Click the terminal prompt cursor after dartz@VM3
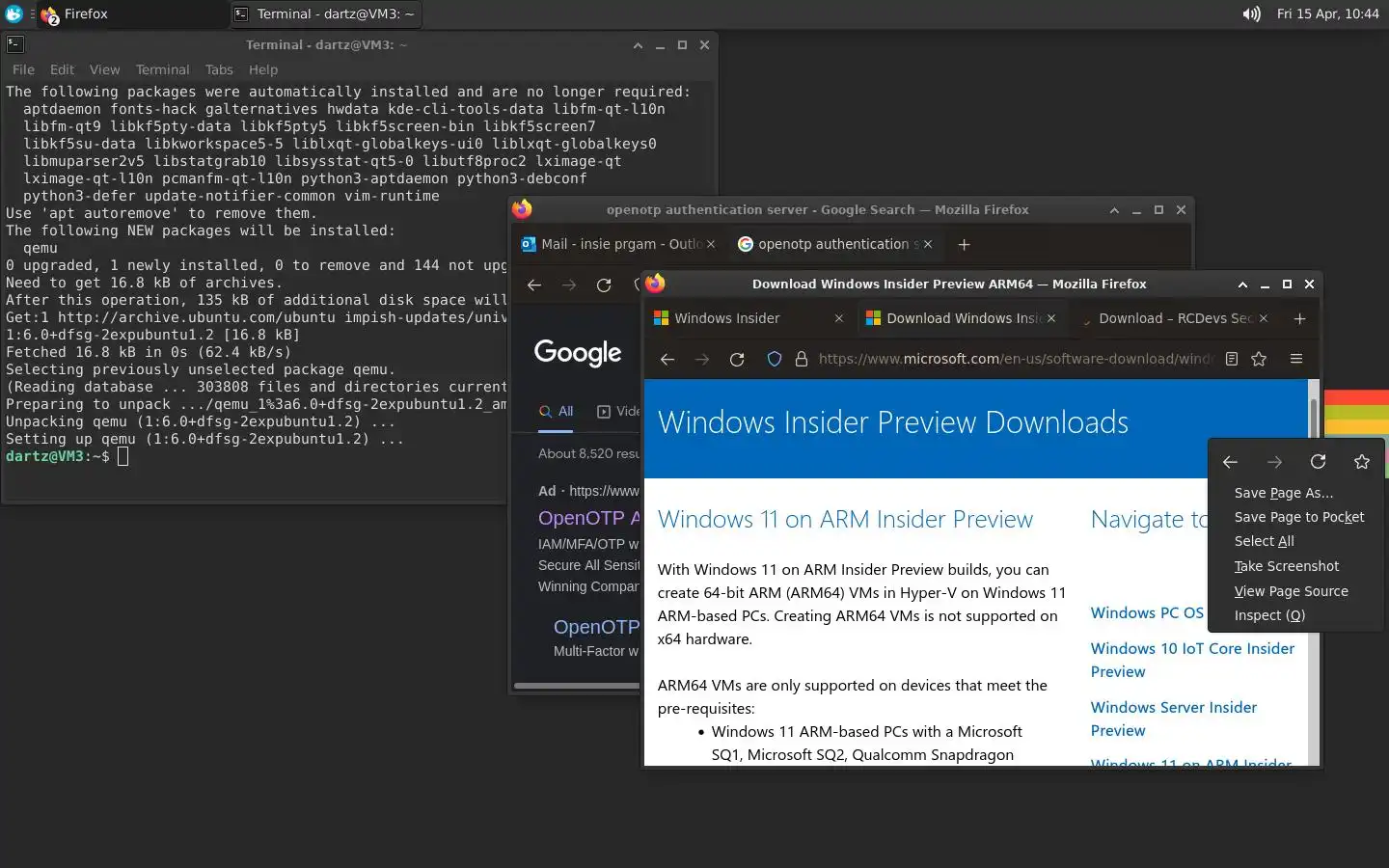1389x868 pixels. coord(123,456)
